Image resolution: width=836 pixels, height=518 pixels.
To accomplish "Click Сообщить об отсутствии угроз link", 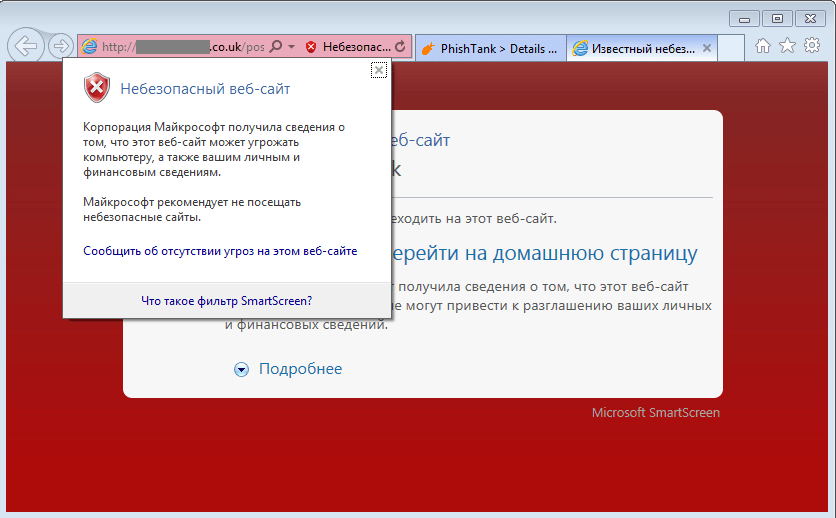I will 220,251.
